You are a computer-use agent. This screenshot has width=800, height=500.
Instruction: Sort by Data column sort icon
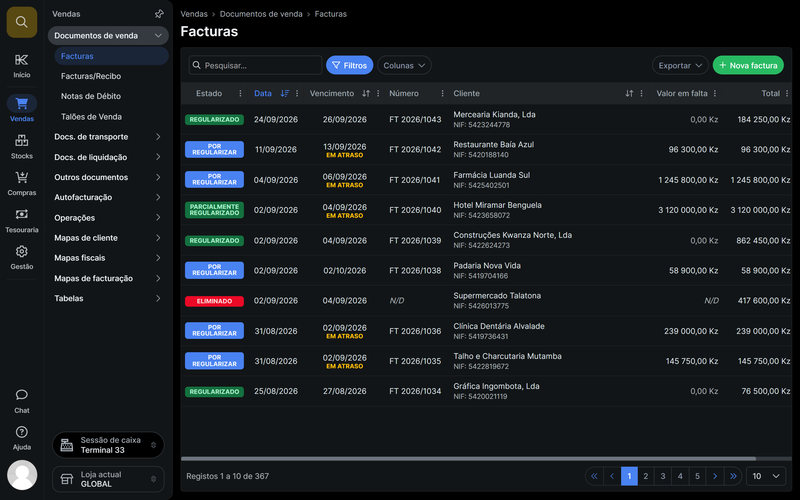[x=285, y=93]
